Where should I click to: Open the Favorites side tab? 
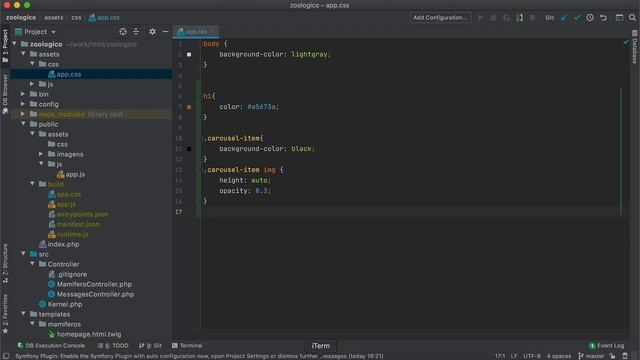coord(5,313)
